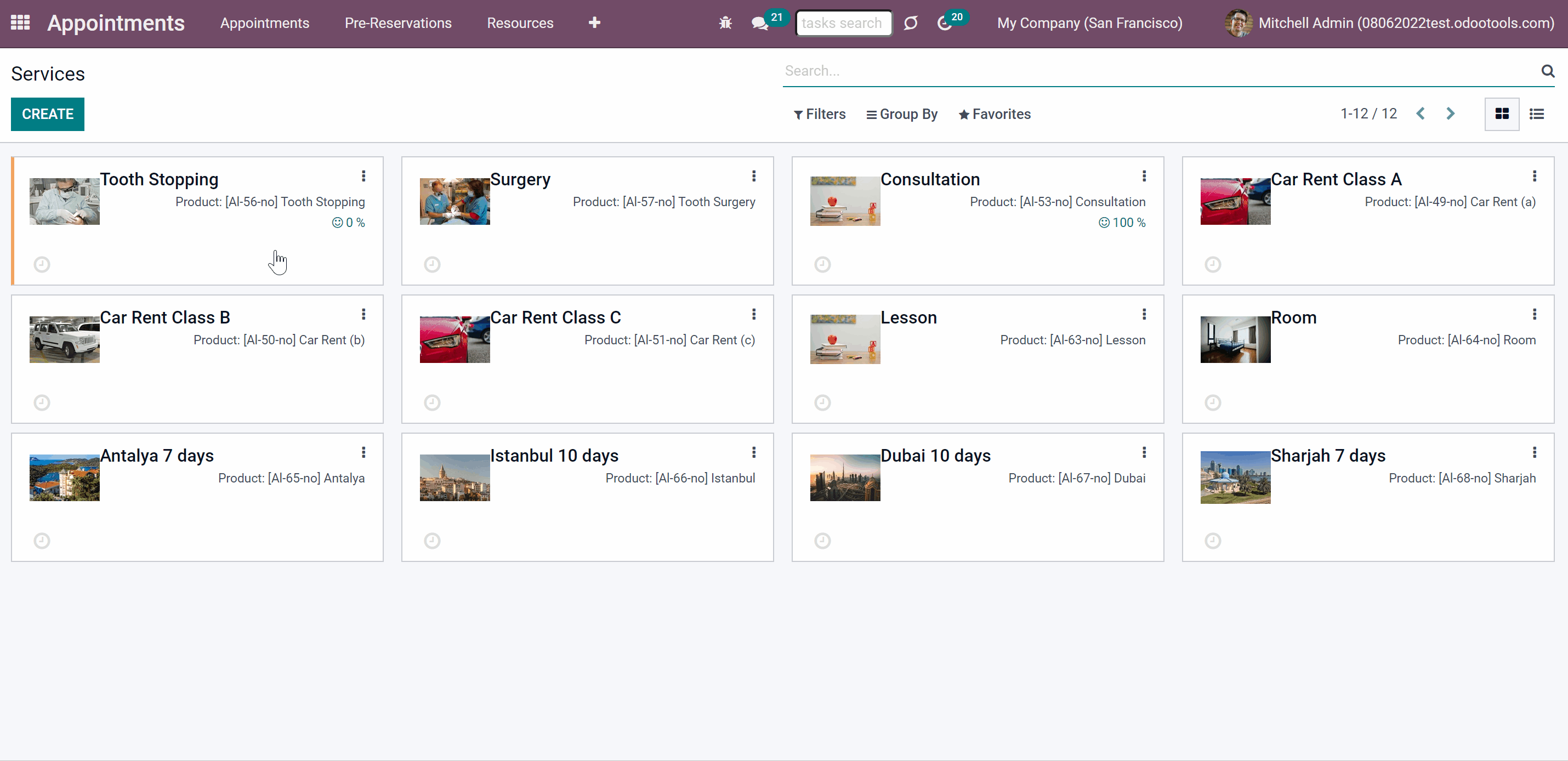This screenshot has height=761, width=1568.
Task: Click Mitchell Admin avatar picture
Action: click(1238, 23)
